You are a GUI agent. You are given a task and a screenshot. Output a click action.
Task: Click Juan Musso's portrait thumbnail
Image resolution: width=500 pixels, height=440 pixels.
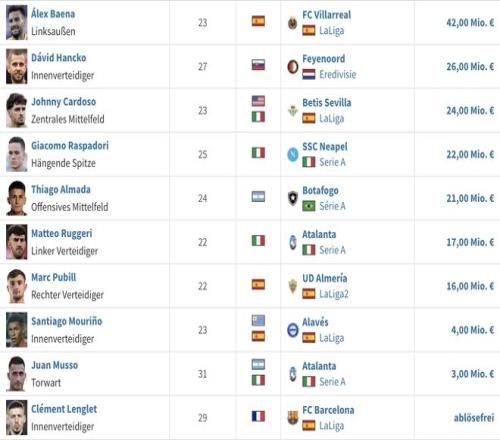click(17, 374)
